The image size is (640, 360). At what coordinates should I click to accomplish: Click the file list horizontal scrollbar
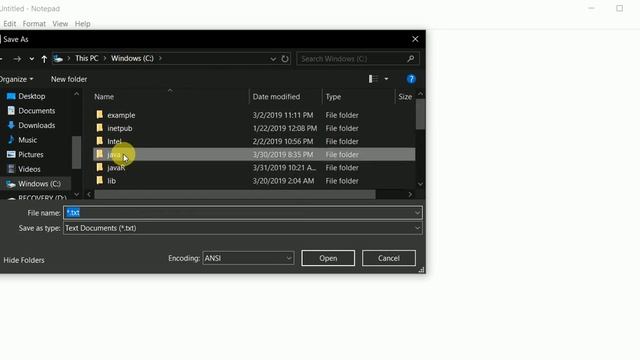click(235, 194)
